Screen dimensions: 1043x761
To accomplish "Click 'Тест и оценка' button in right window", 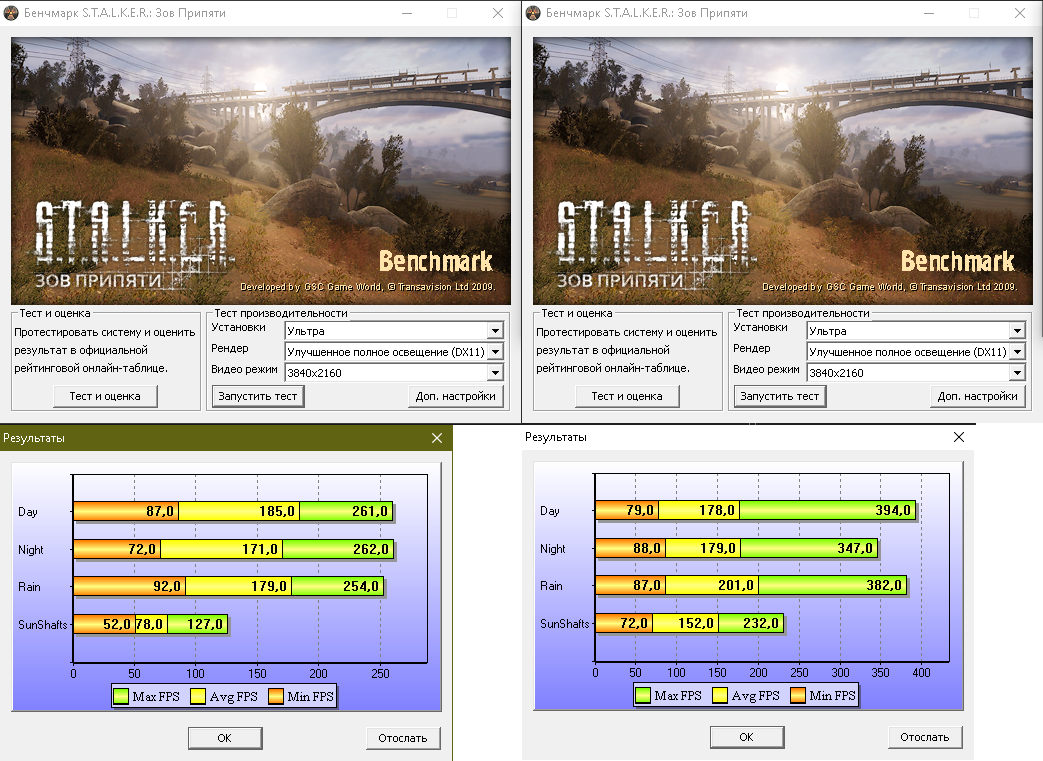I will pos(627,396).
